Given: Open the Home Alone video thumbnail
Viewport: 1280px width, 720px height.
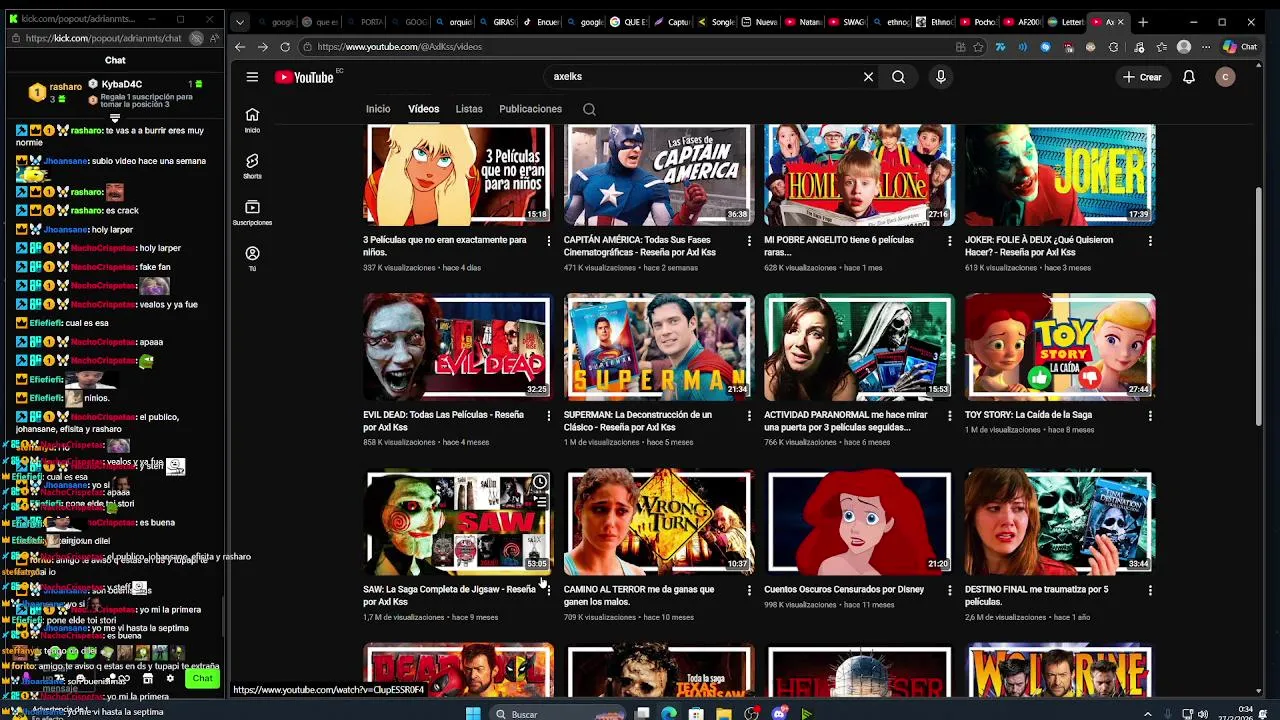Looking at the screenshot, I should point(859,174).
